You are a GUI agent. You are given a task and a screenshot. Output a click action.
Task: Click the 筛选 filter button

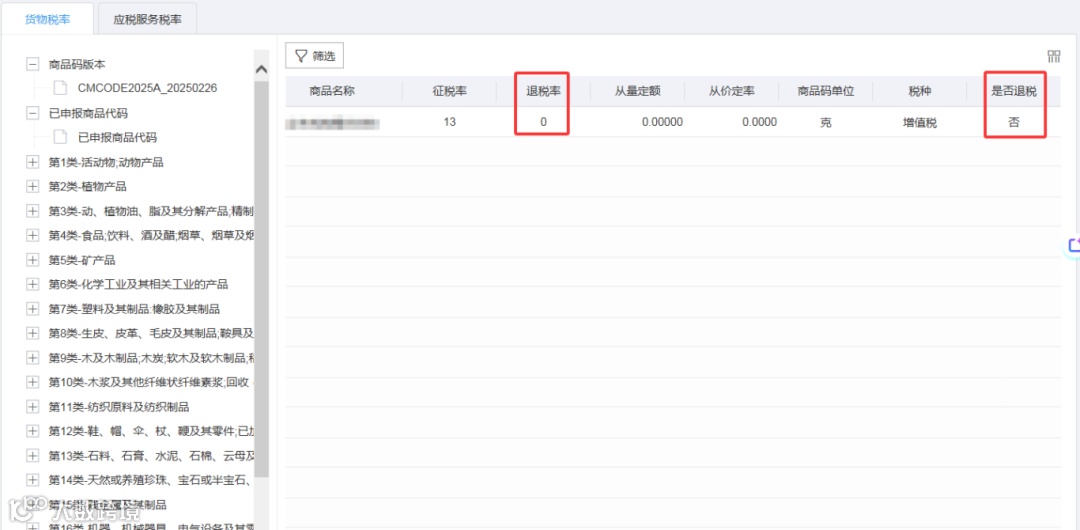[315, 57]
